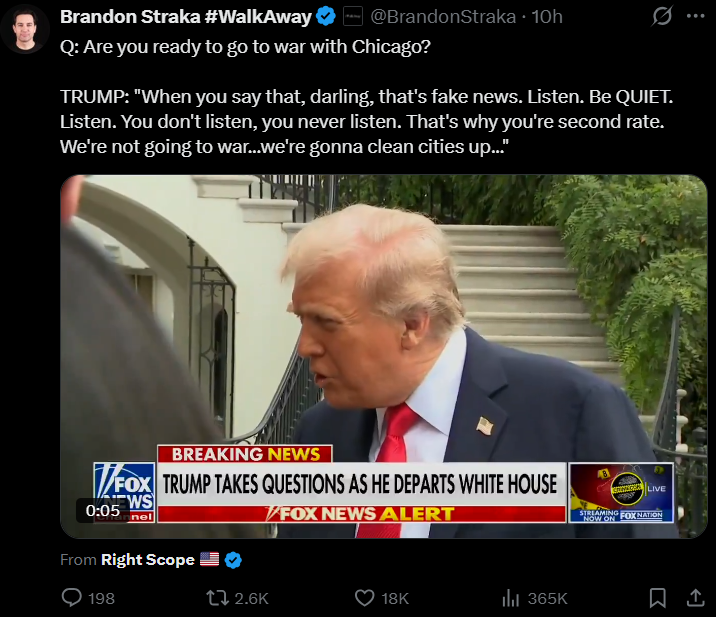This screenshot has height=617, width=716.
Task: View post analytics bar chart icon
Action: click(x=511, y=598)
